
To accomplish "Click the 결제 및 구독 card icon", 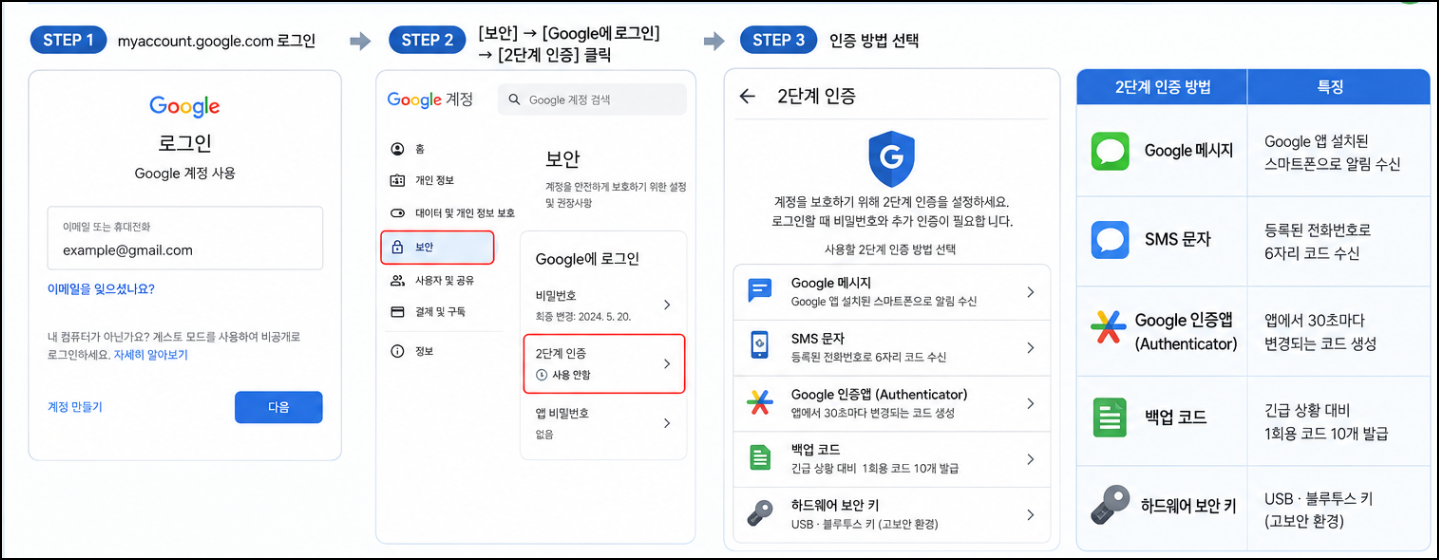I will coord(397,312).
